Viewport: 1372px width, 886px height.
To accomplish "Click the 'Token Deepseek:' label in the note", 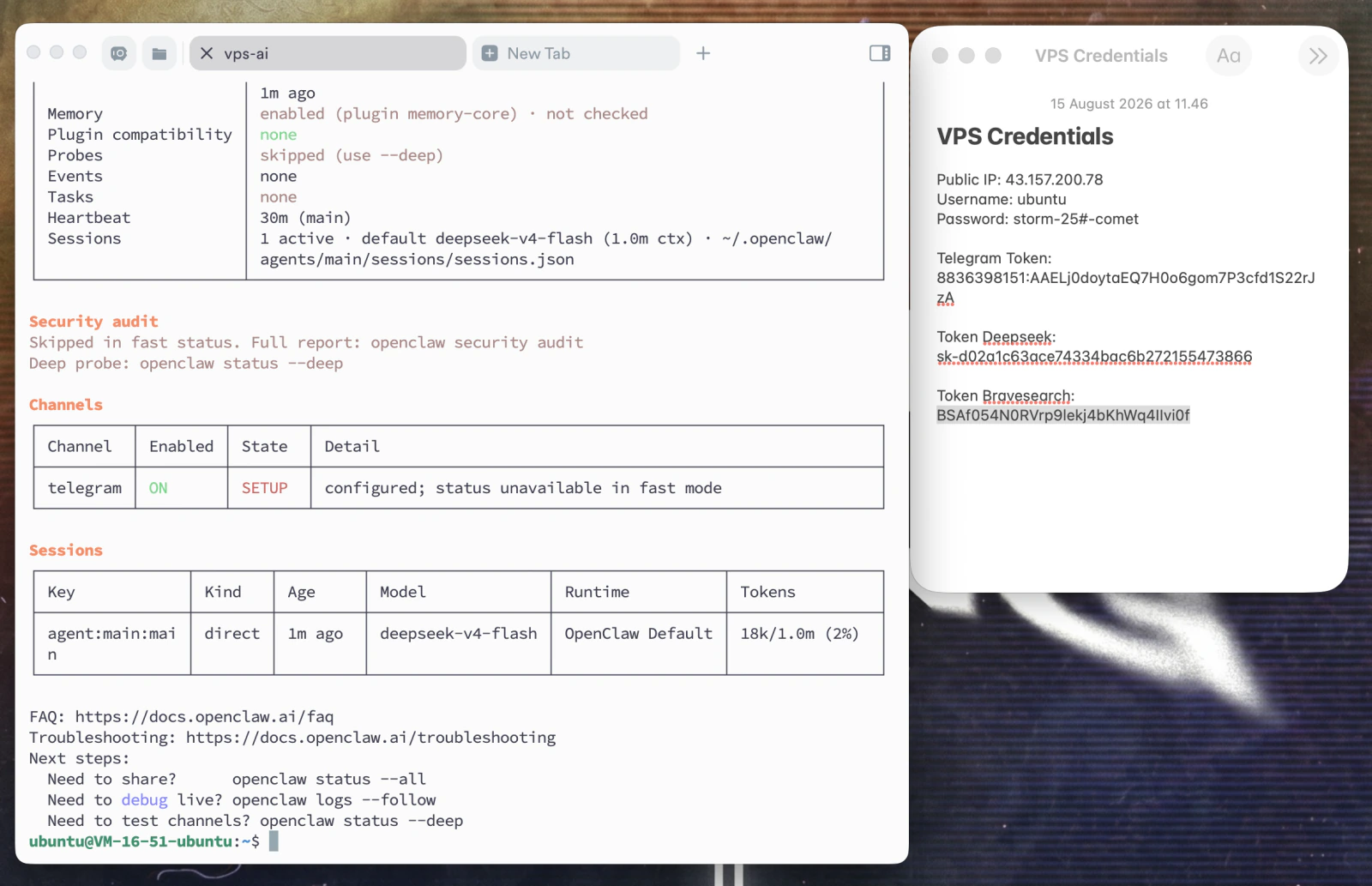I will pos(996,337).
